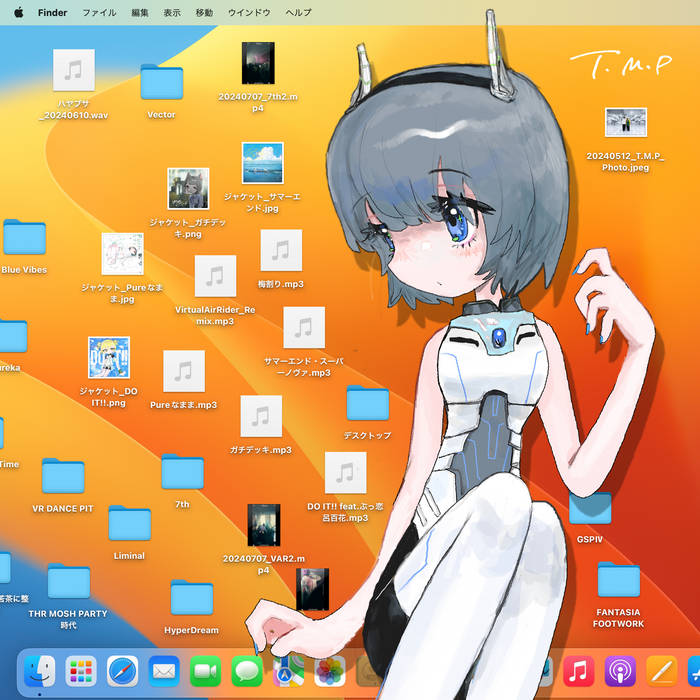
Task: Open the Mail app in Dock
Action: [x=163, y=671]
